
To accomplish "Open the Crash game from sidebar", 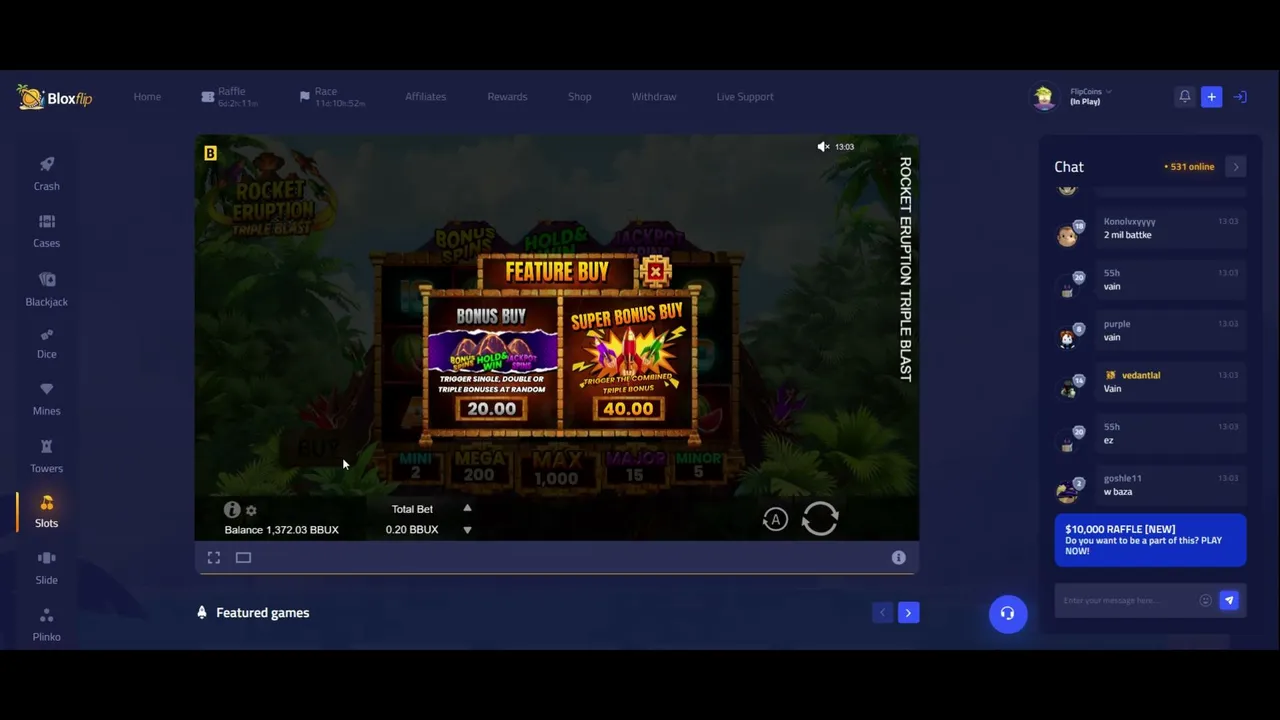I will coord(46,173).
